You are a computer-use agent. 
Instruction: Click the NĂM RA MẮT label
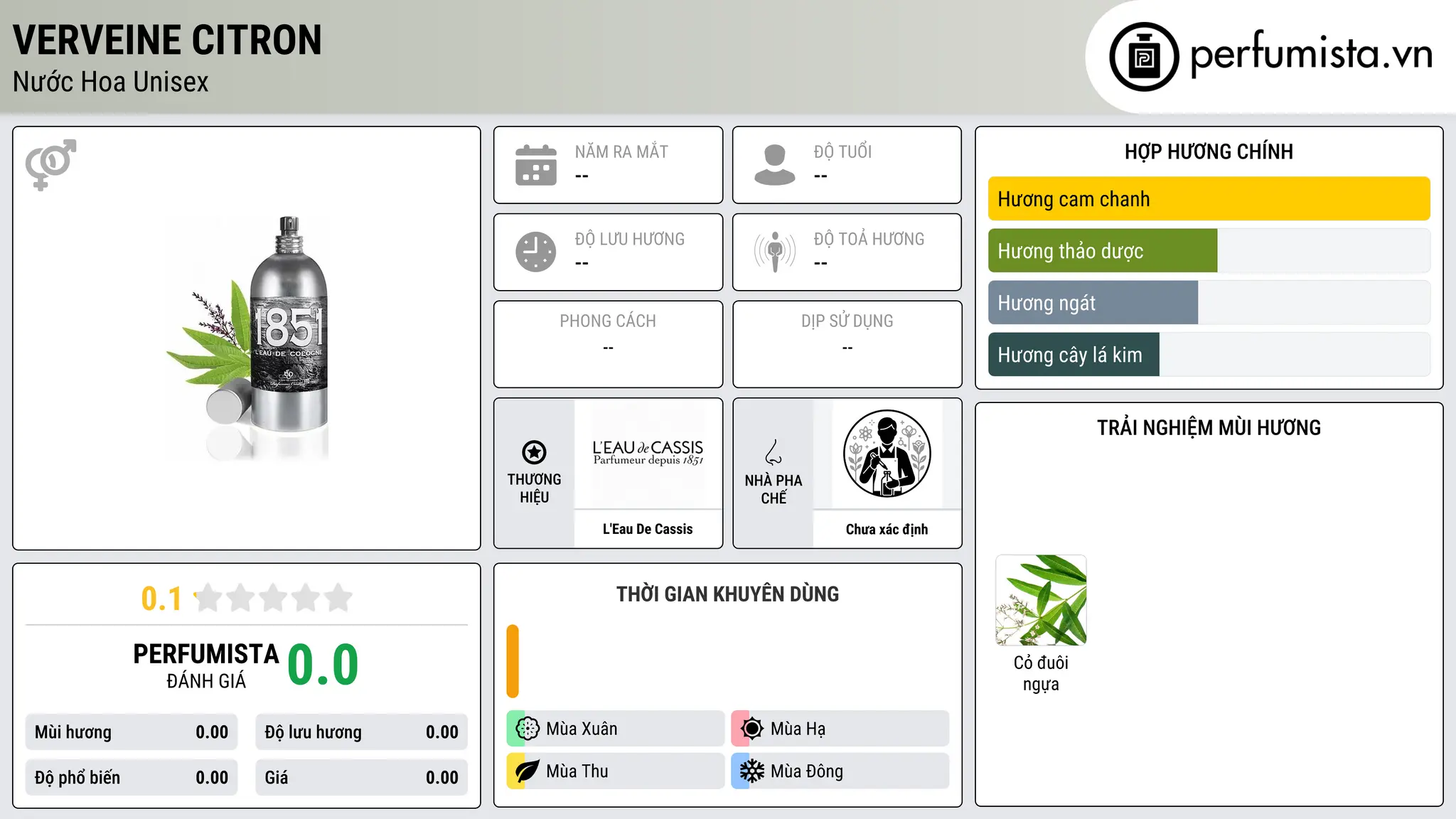(621, 152)
